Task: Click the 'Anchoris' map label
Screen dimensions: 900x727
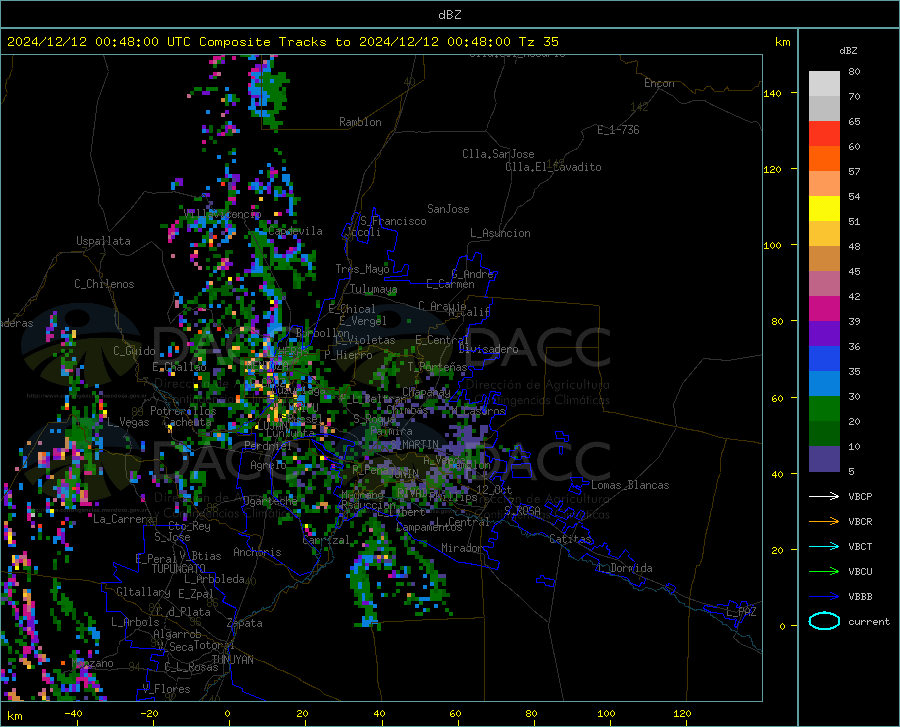Action: point(257,552)
